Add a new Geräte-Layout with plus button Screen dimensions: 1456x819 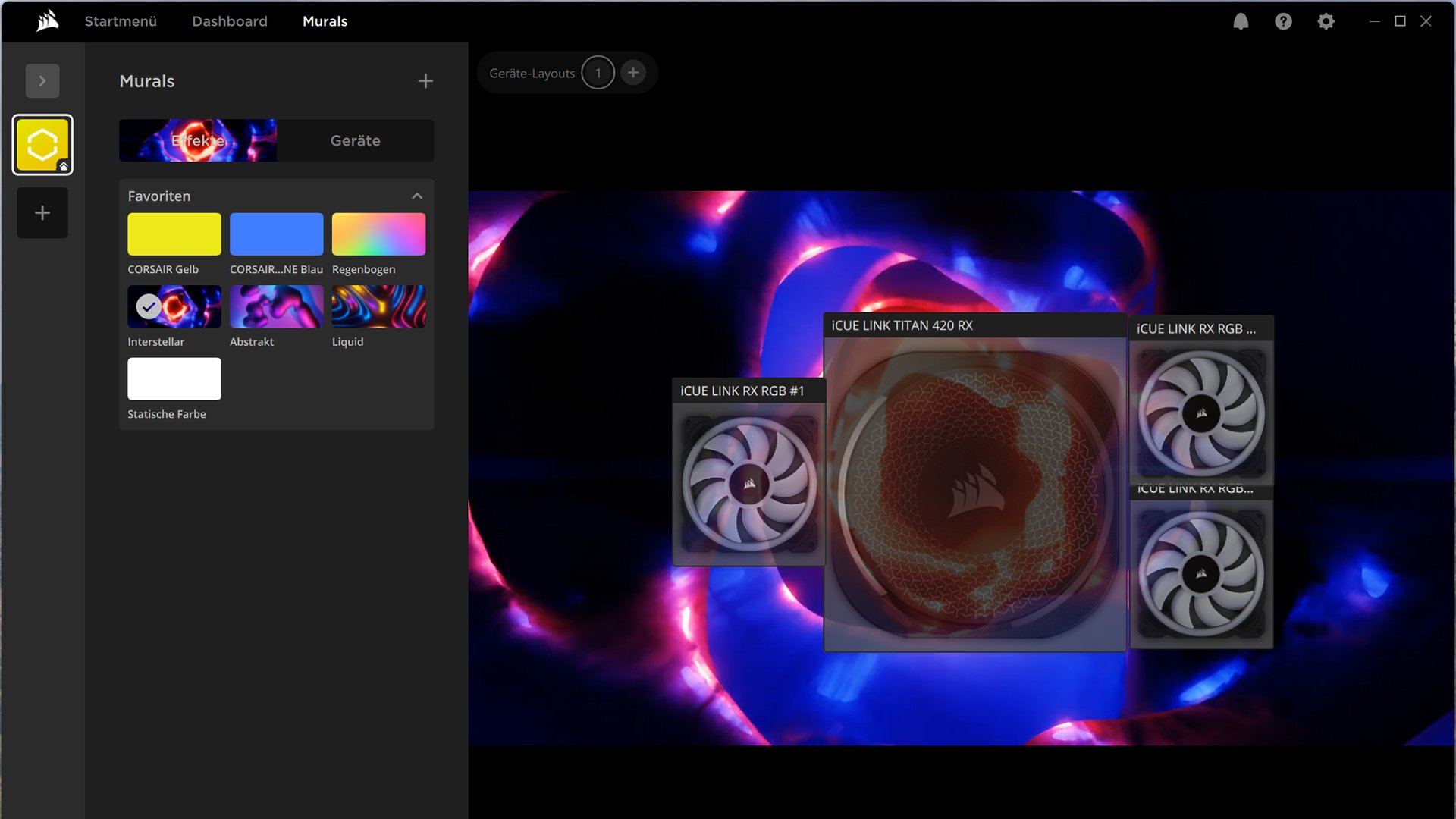633,73
